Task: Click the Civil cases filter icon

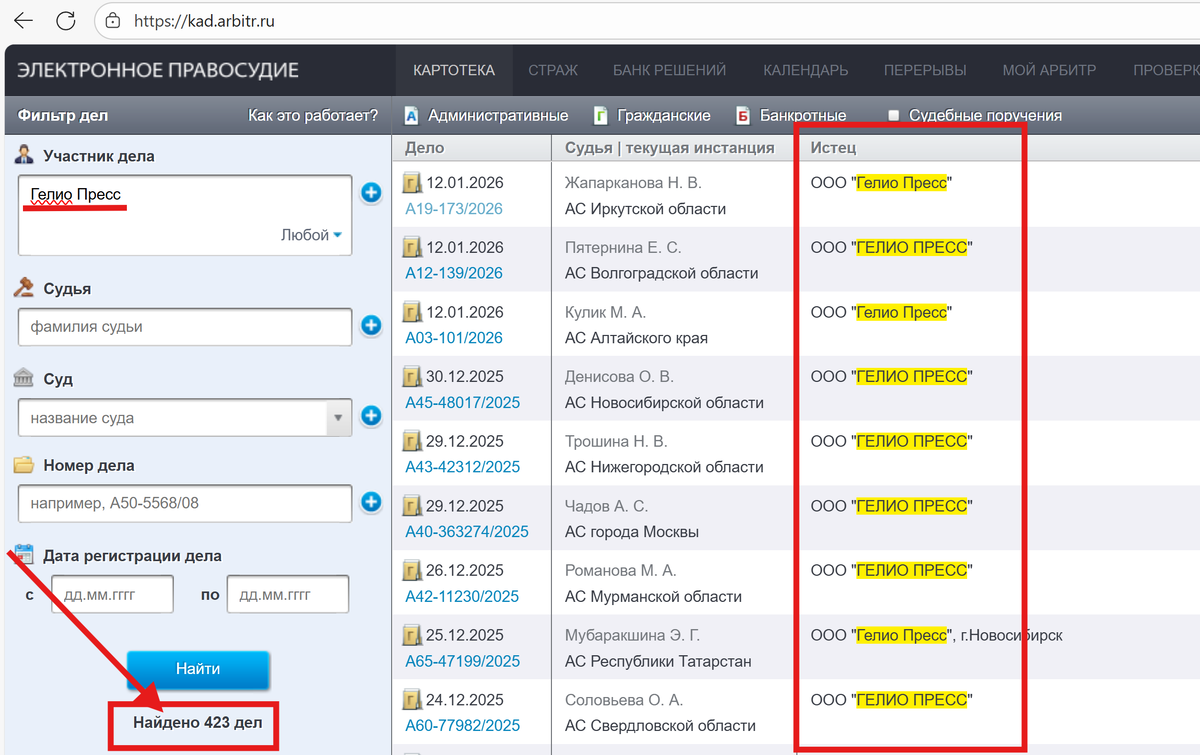Action: point(600,115)
